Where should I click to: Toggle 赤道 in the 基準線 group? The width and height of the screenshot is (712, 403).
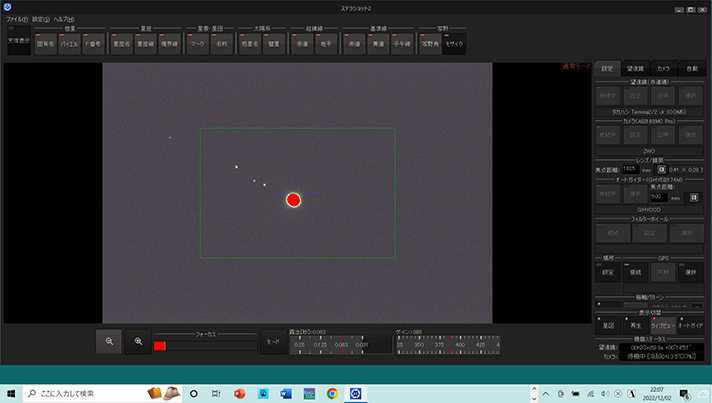[x=354, y=44]
